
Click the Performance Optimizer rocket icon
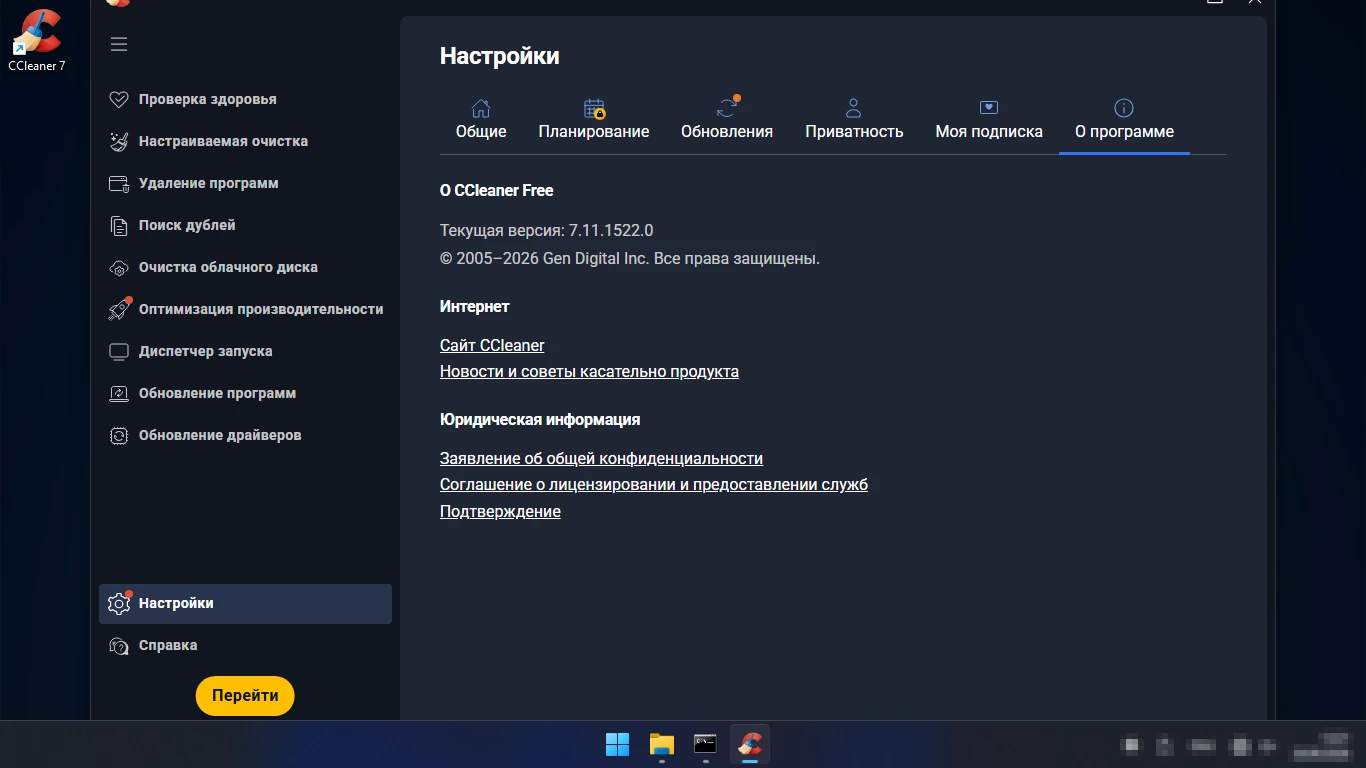tap(119, 309)
